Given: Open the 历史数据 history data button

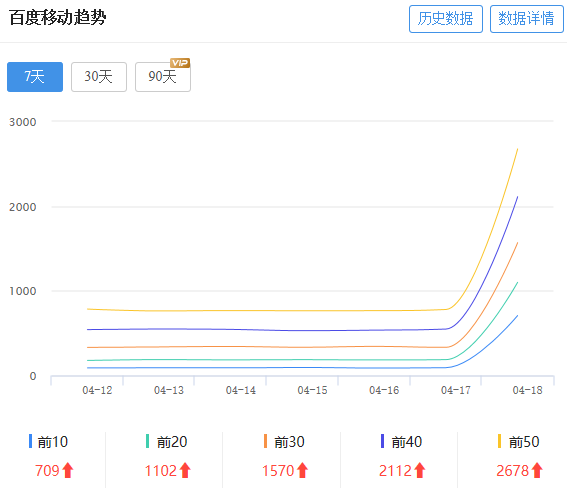Looking at the screenshot, I should pos(446,19).
